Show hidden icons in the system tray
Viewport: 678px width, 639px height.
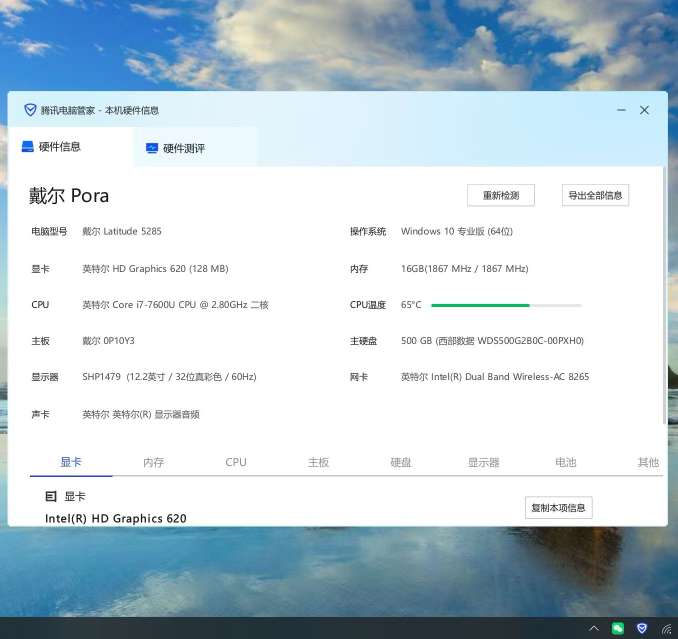point(594,628)
